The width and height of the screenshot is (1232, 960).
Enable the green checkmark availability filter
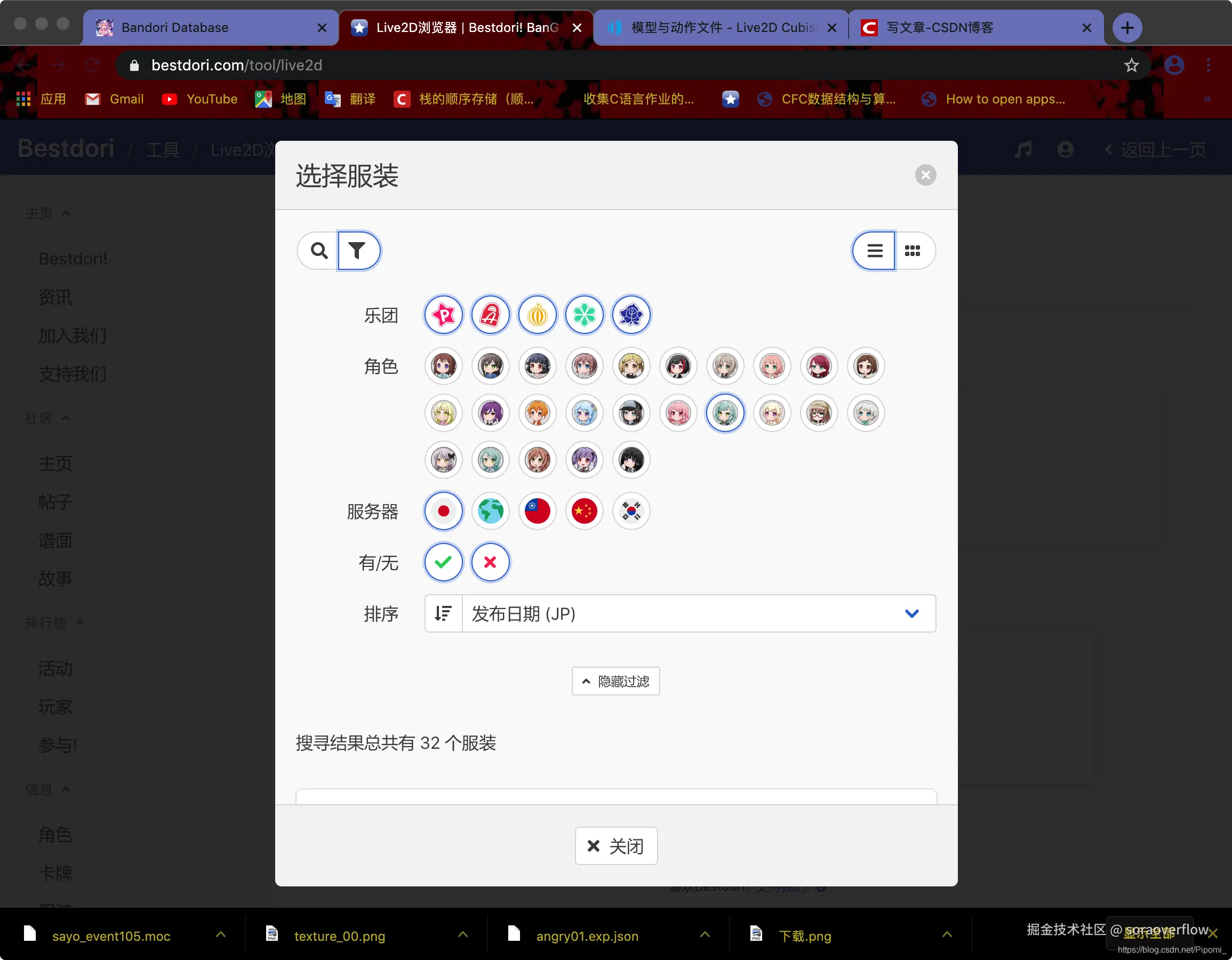[443, 562]
